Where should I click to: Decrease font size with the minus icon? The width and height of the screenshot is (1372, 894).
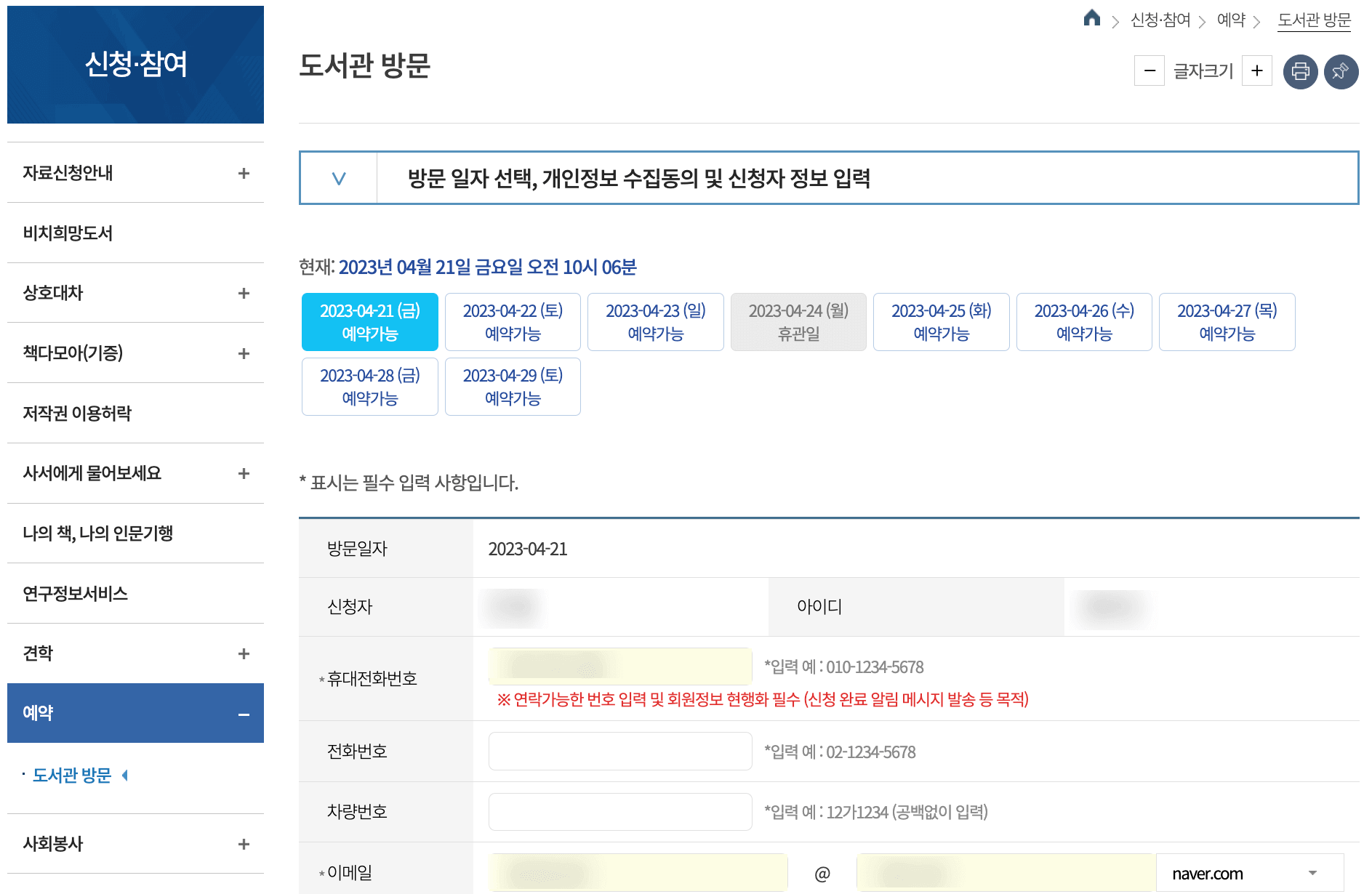click(x=1150, y=71)
